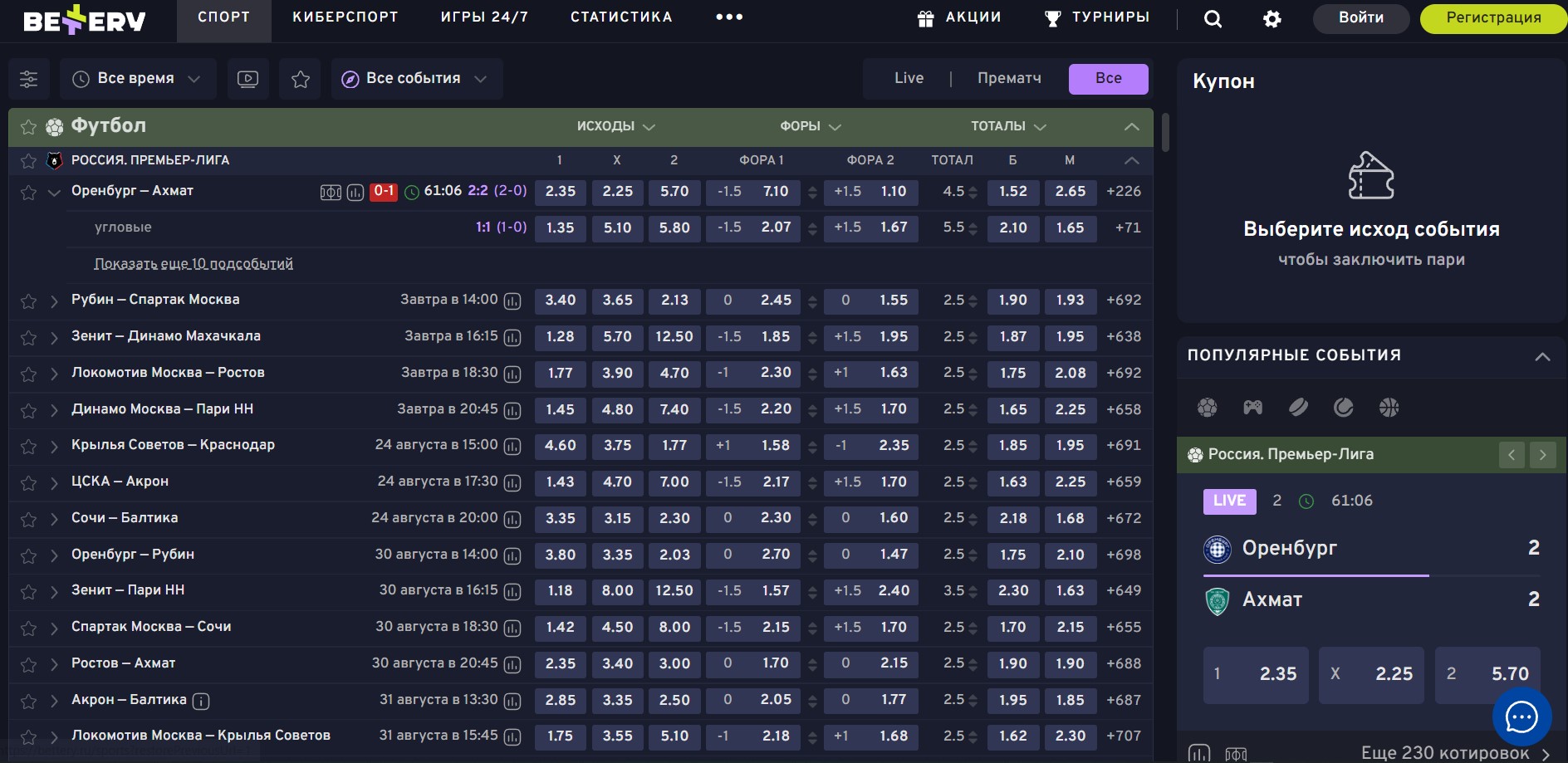Select odds 2.35 in popular event card
This screenshot has width=1568, height=763.
(1256, 675)
